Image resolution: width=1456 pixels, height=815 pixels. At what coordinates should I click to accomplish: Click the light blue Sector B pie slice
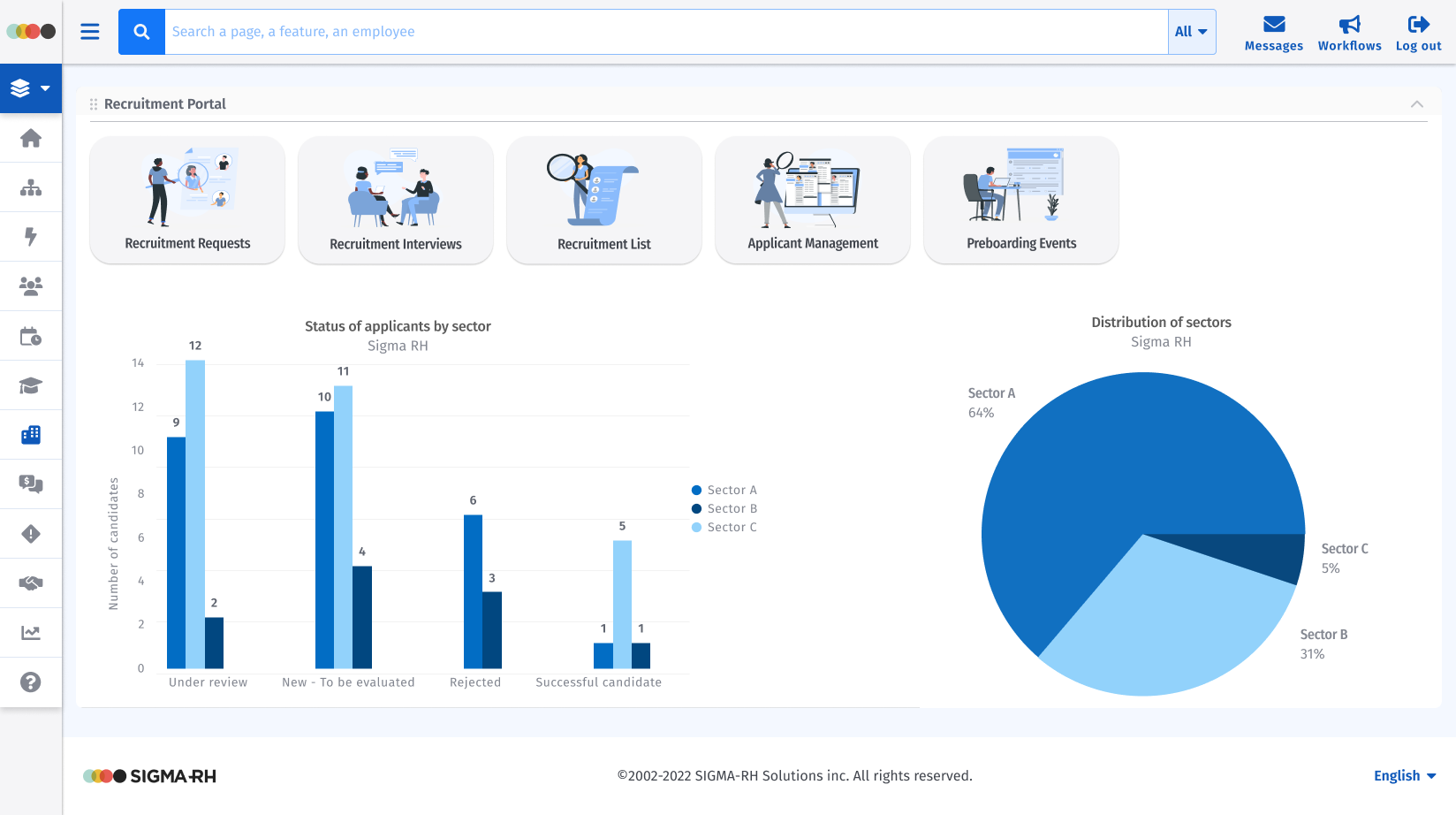point(1166,619)
